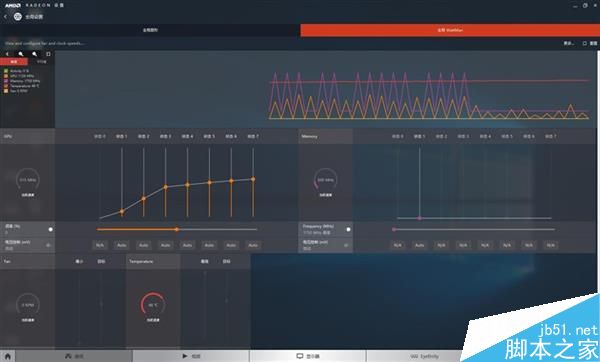Select the red histogram tab above legend
The image size is (600, 362).
pos(14,62)
